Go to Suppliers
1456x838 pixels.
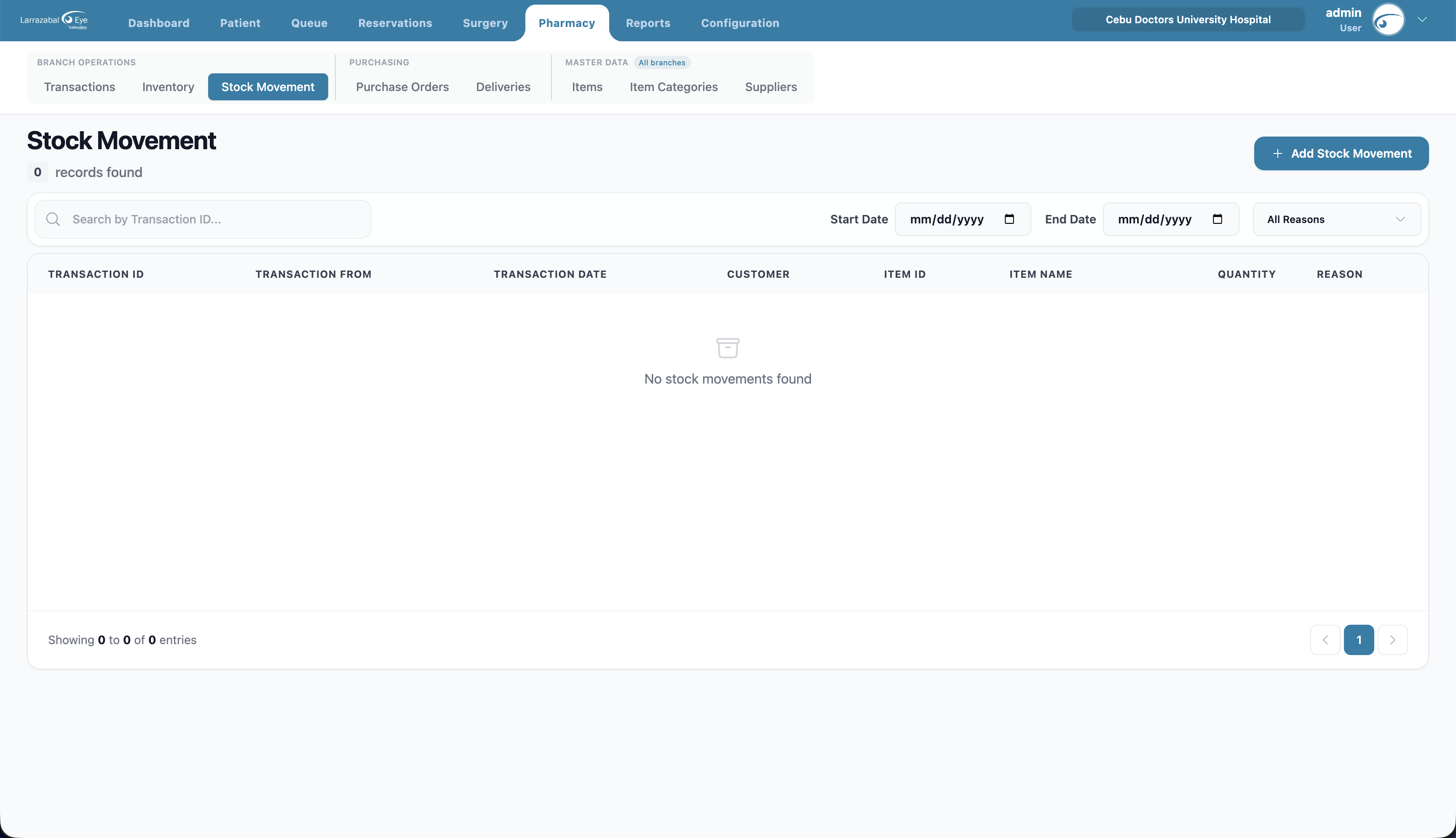coord(771,87)
